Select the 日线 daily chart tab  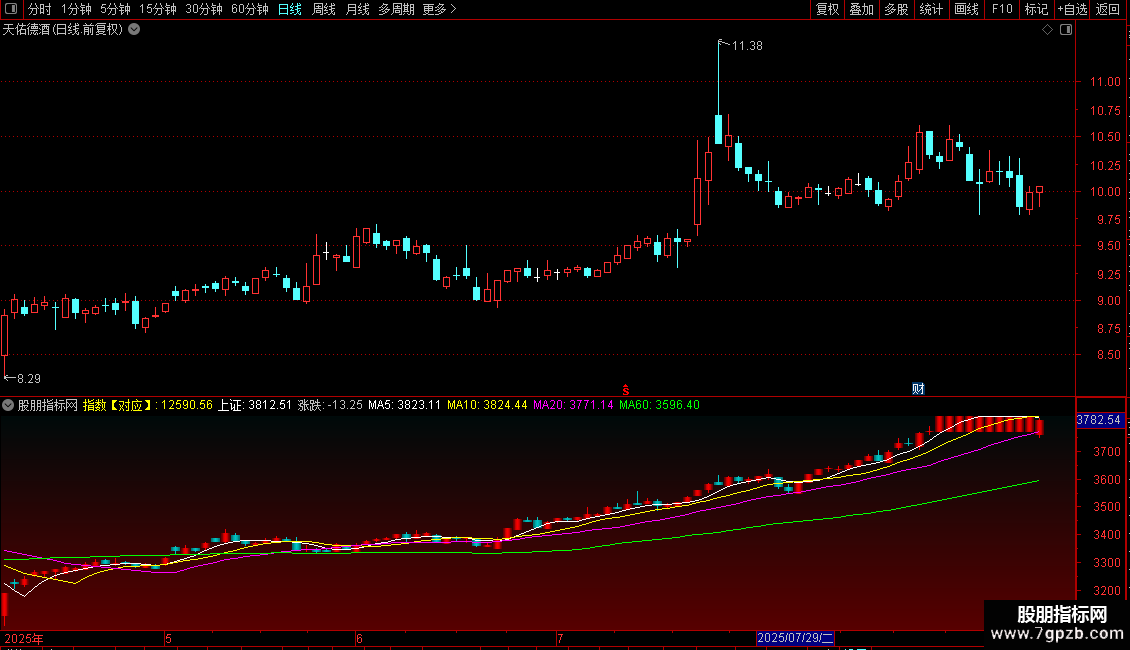point(290,9)
